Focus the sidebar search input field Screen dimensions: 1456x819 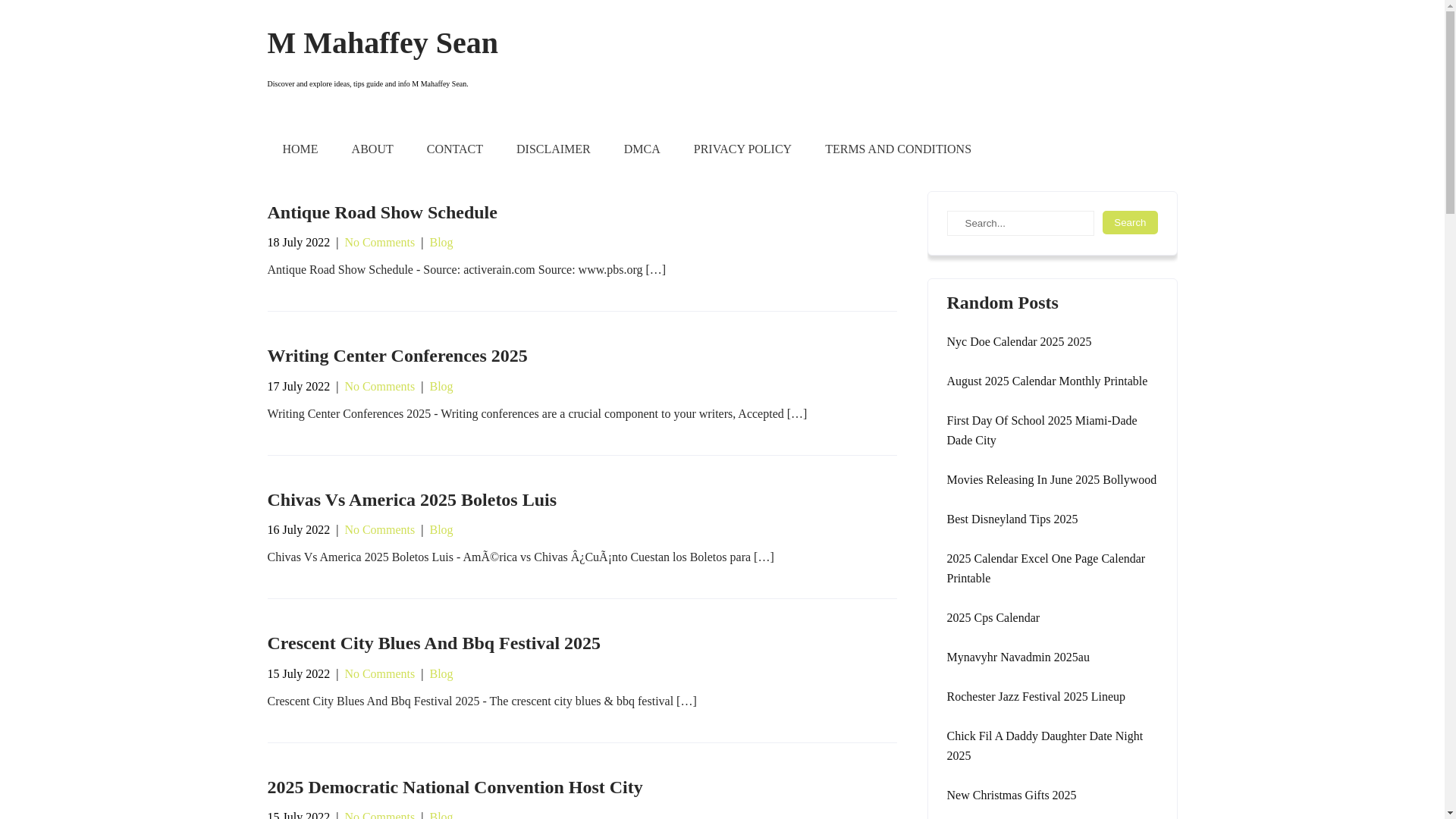click(x=1019, y=223)
